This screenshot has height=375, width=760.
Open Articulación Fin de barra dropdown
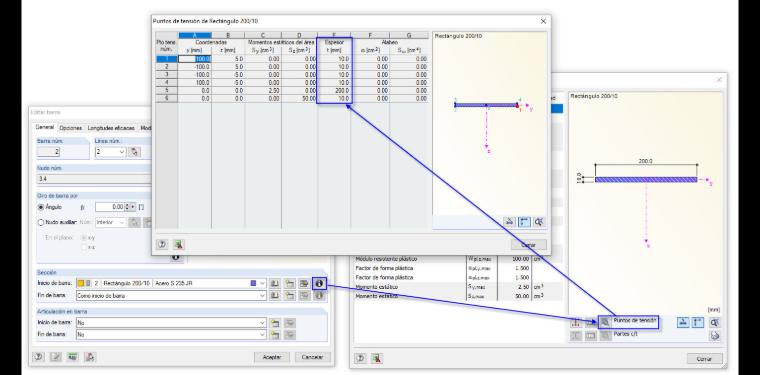coord(263,334)
